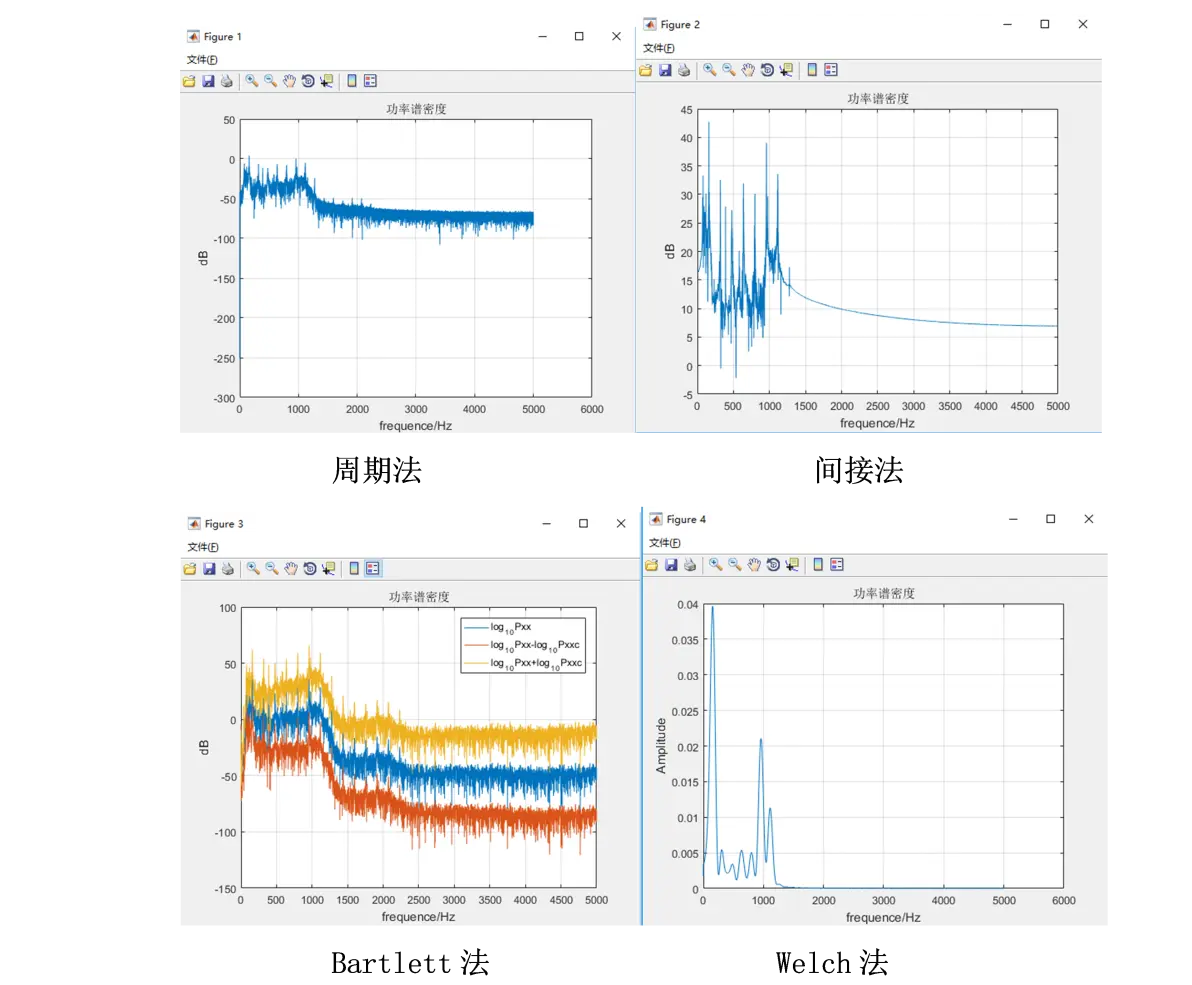This screenshot has height=985, width=1192.
Task: Save Figure 1 using the floppy icon
Action: pos(208,81)
